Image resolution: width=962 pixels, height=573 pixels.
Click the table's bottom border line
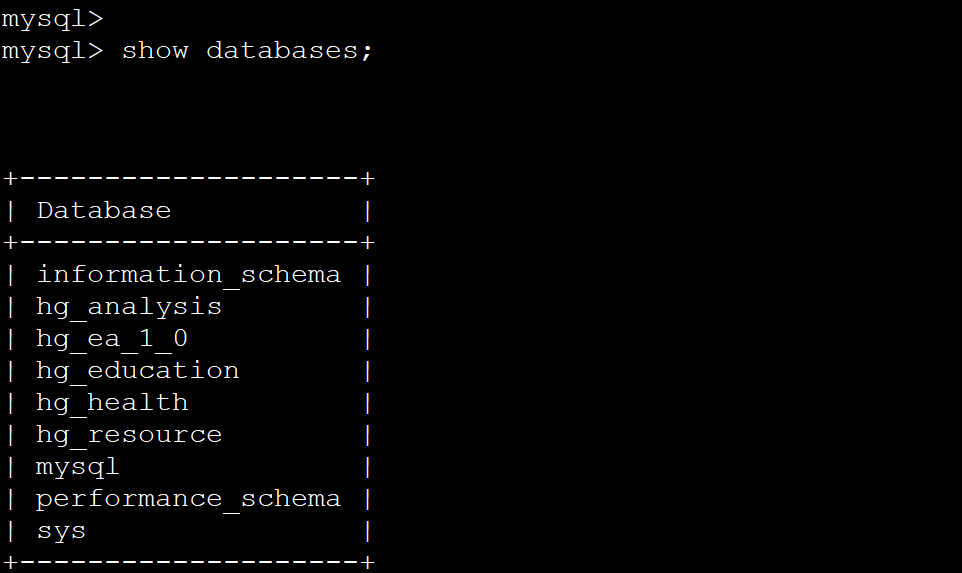click(188, 562)
